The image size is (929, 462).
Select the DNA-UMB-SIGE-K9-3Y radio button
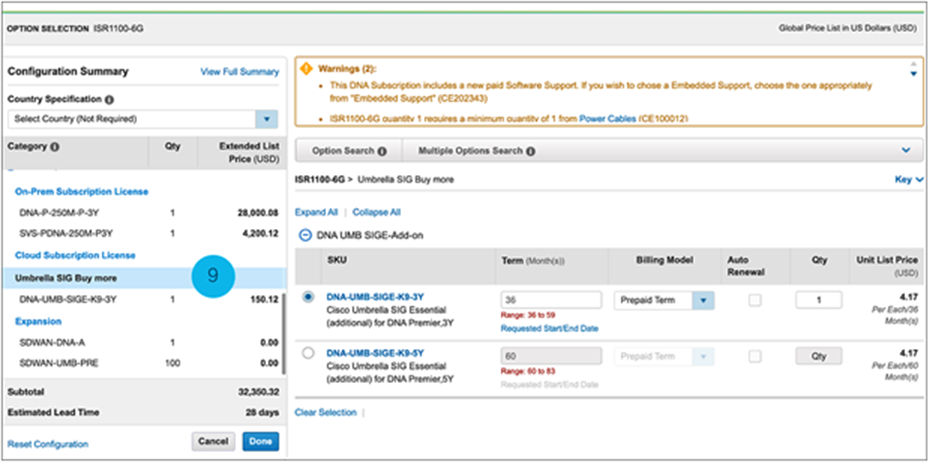(x=308, y=297)
